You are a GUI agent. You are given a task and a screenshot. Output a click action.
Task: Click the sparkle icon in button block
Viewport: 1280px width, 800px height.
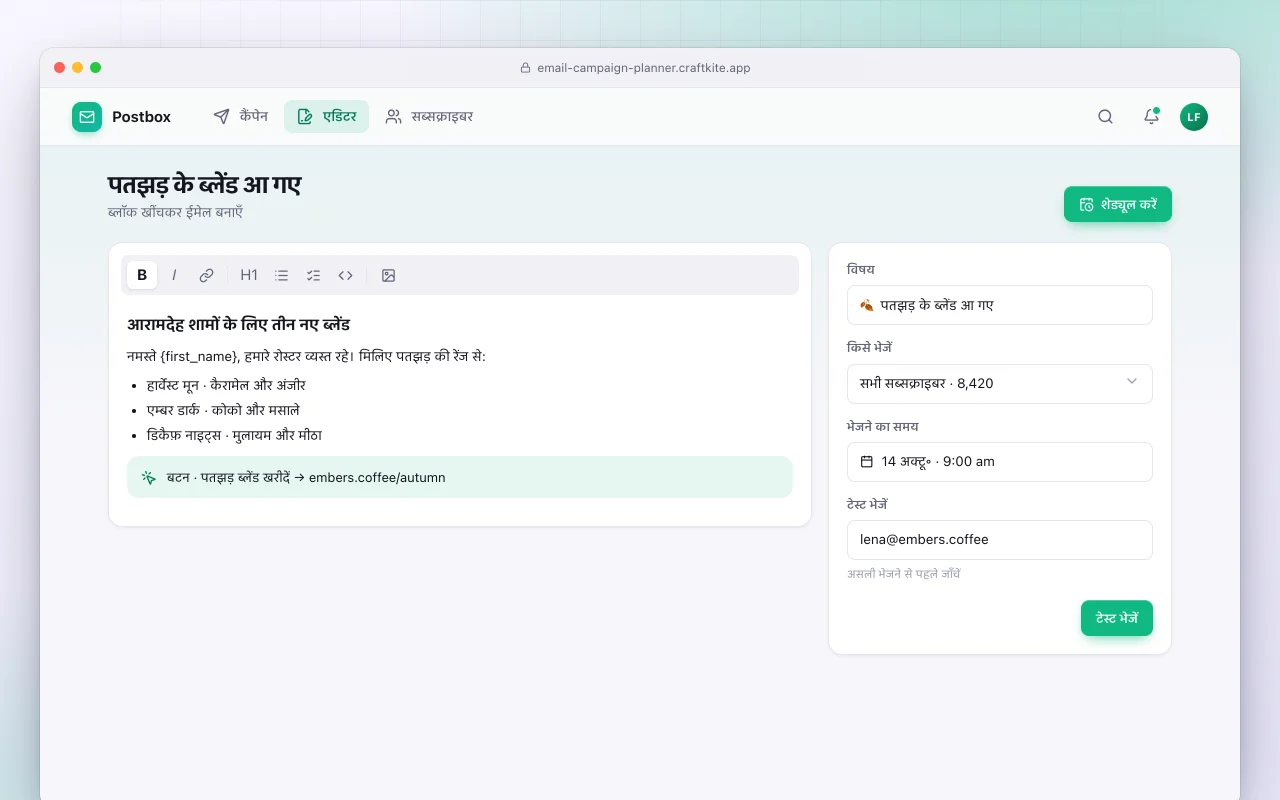click(x=149, y=477)
